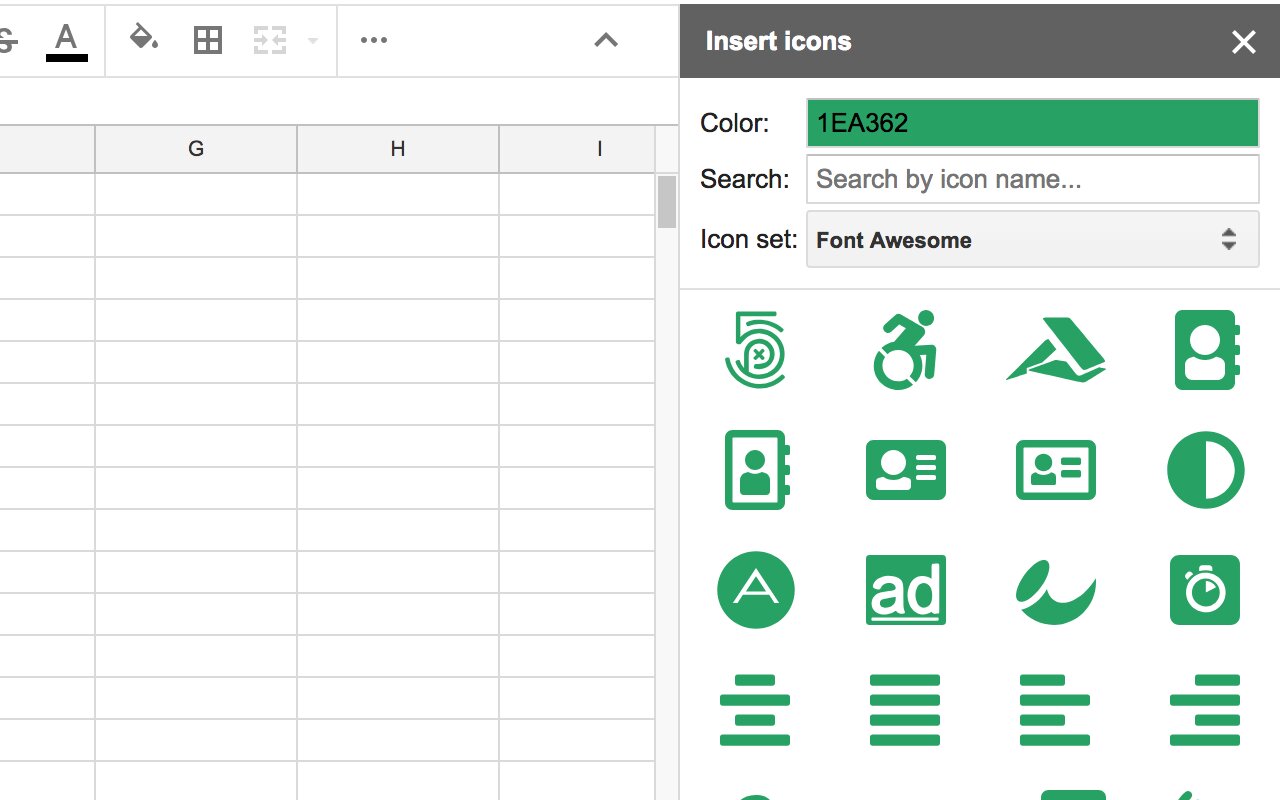Screen dimensions: 1280x800
Task: Select column H header
Action: (x=397, y=148)
